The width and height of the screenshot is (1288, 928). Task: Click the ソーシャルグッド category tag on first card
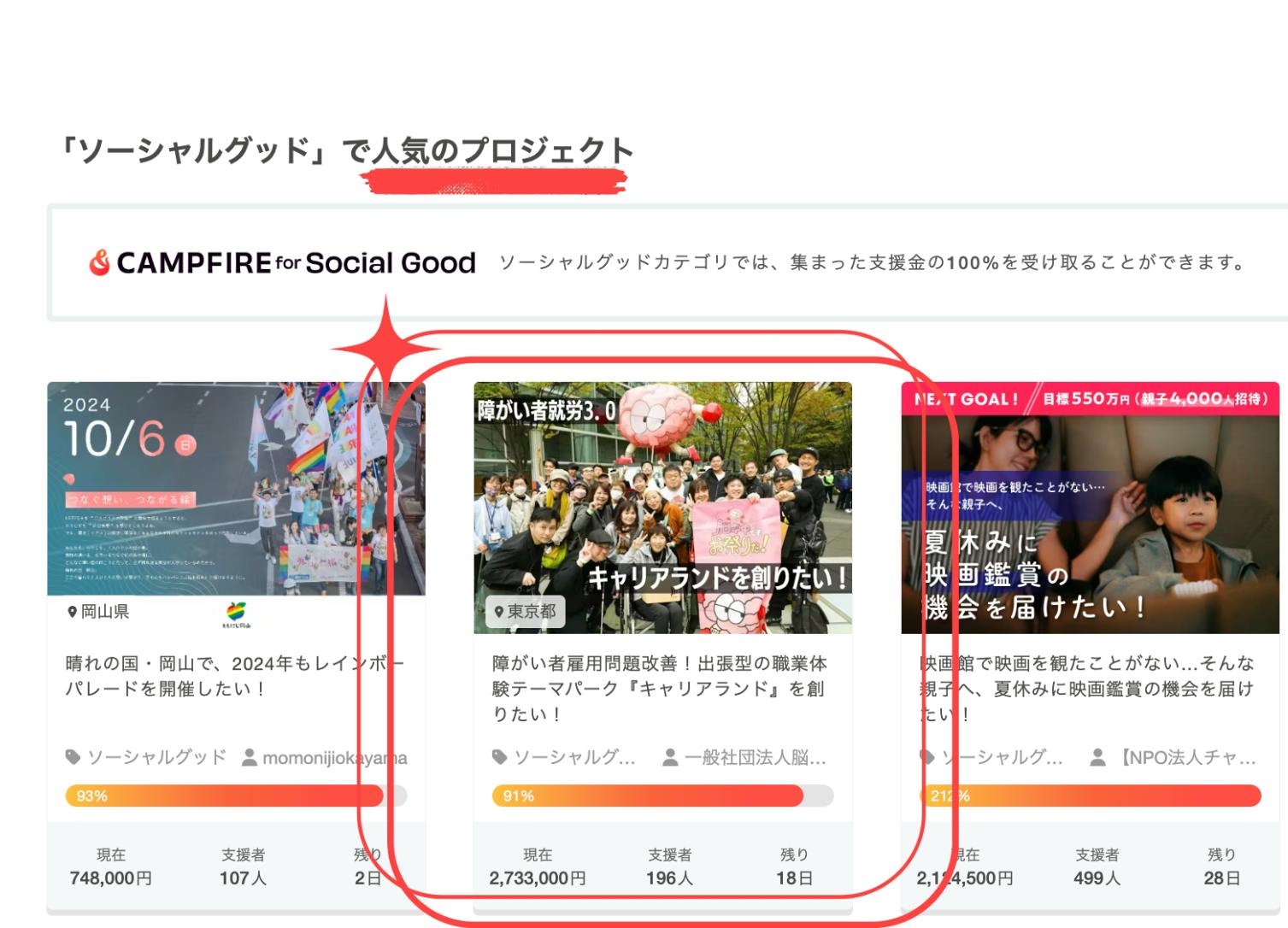coord(156,757)
